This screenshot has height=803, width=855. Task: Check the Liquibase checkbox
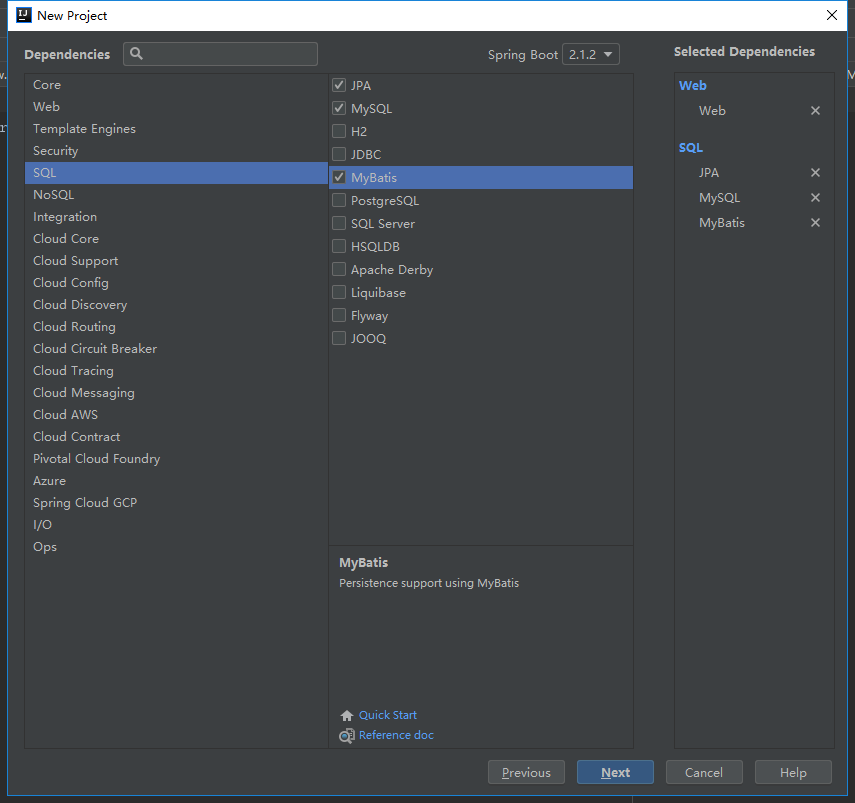pyautogui.click(x=339, y=292)
